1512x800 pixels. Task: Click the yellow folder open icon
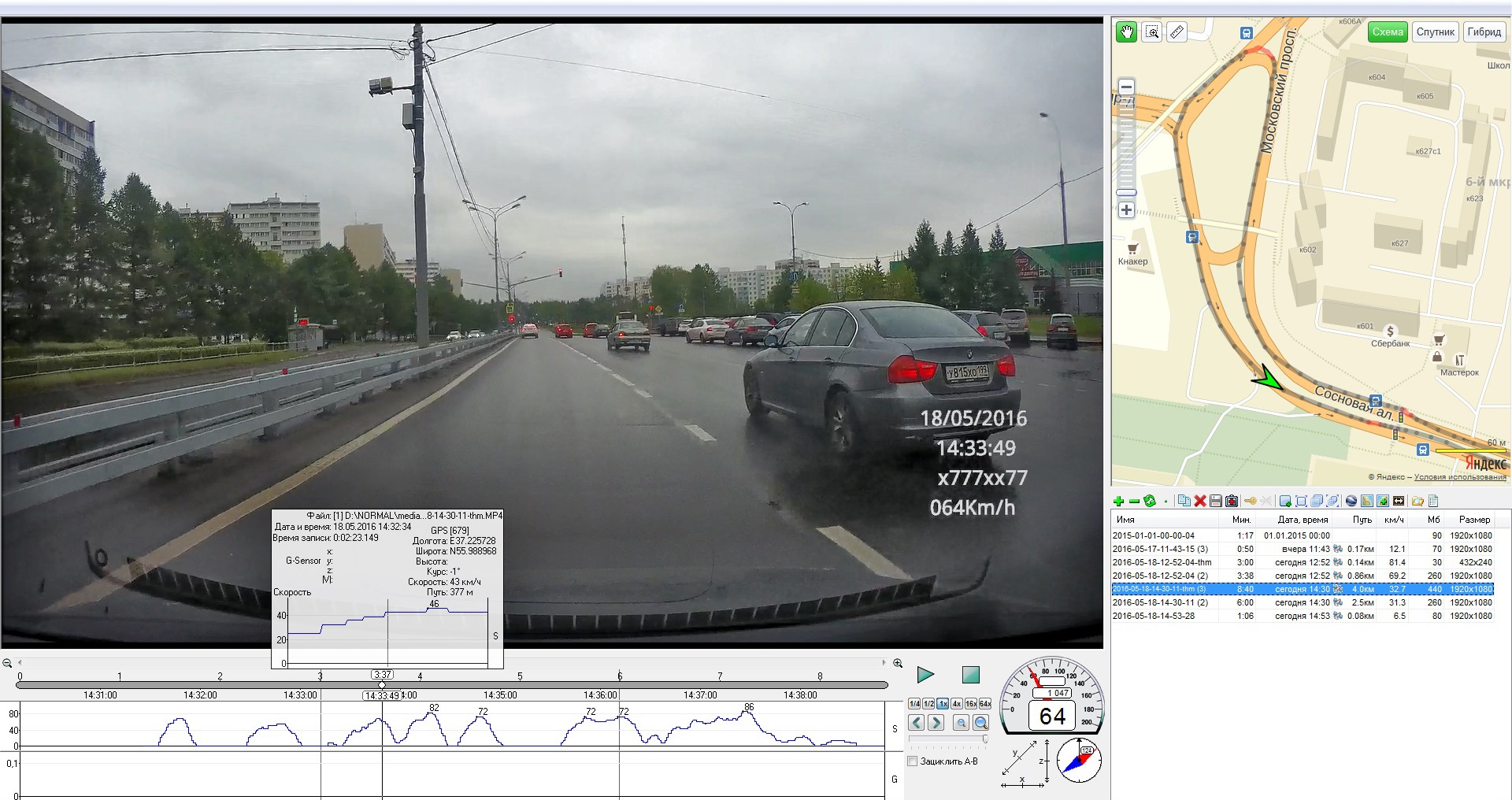[1417, 501]
